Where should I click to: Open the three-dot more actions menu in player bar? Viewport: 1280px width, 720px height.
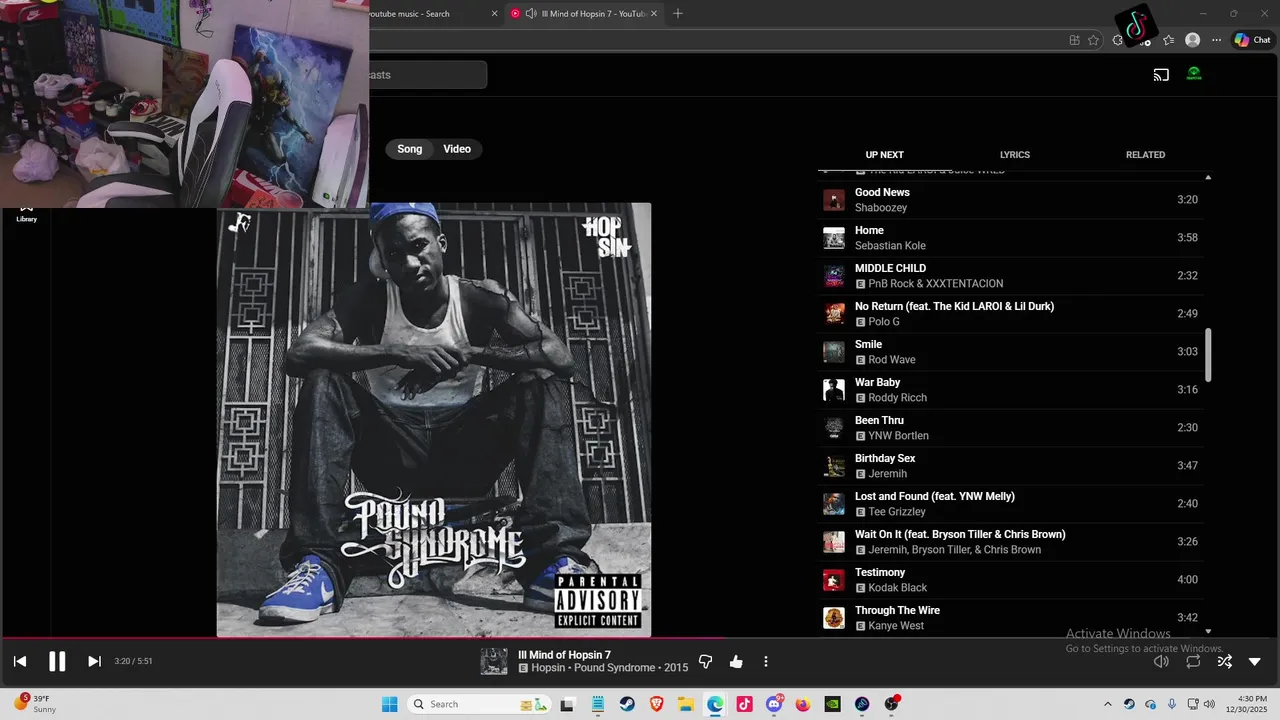pyautogui.click(x=766, y=661)
